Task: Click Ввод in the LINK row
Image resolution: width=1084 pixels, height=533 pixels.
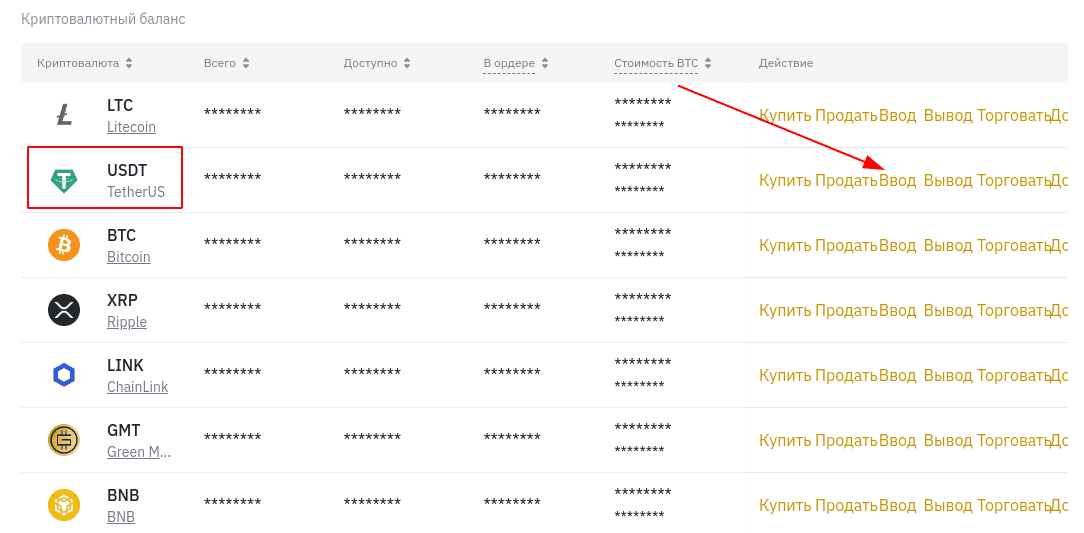Action: pos(897,375)
